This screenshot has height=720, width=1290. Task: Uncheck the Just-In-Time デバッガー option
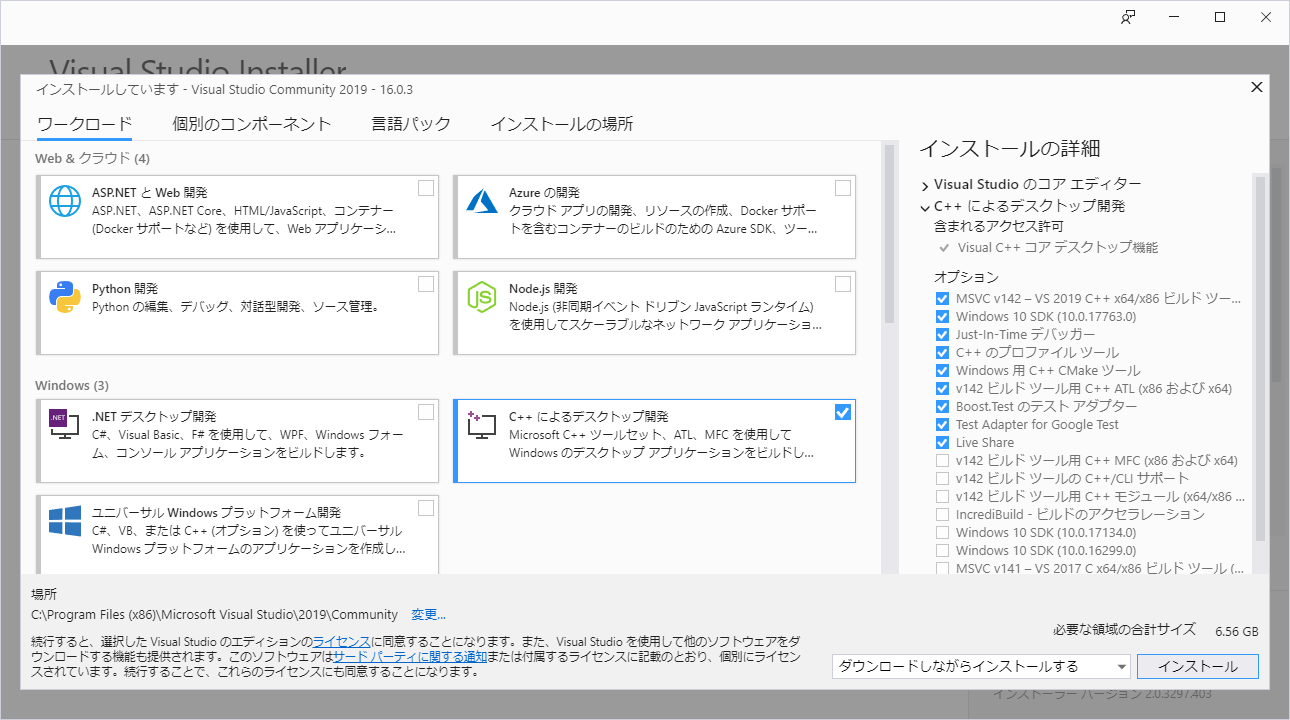click(x=942, y=334)
